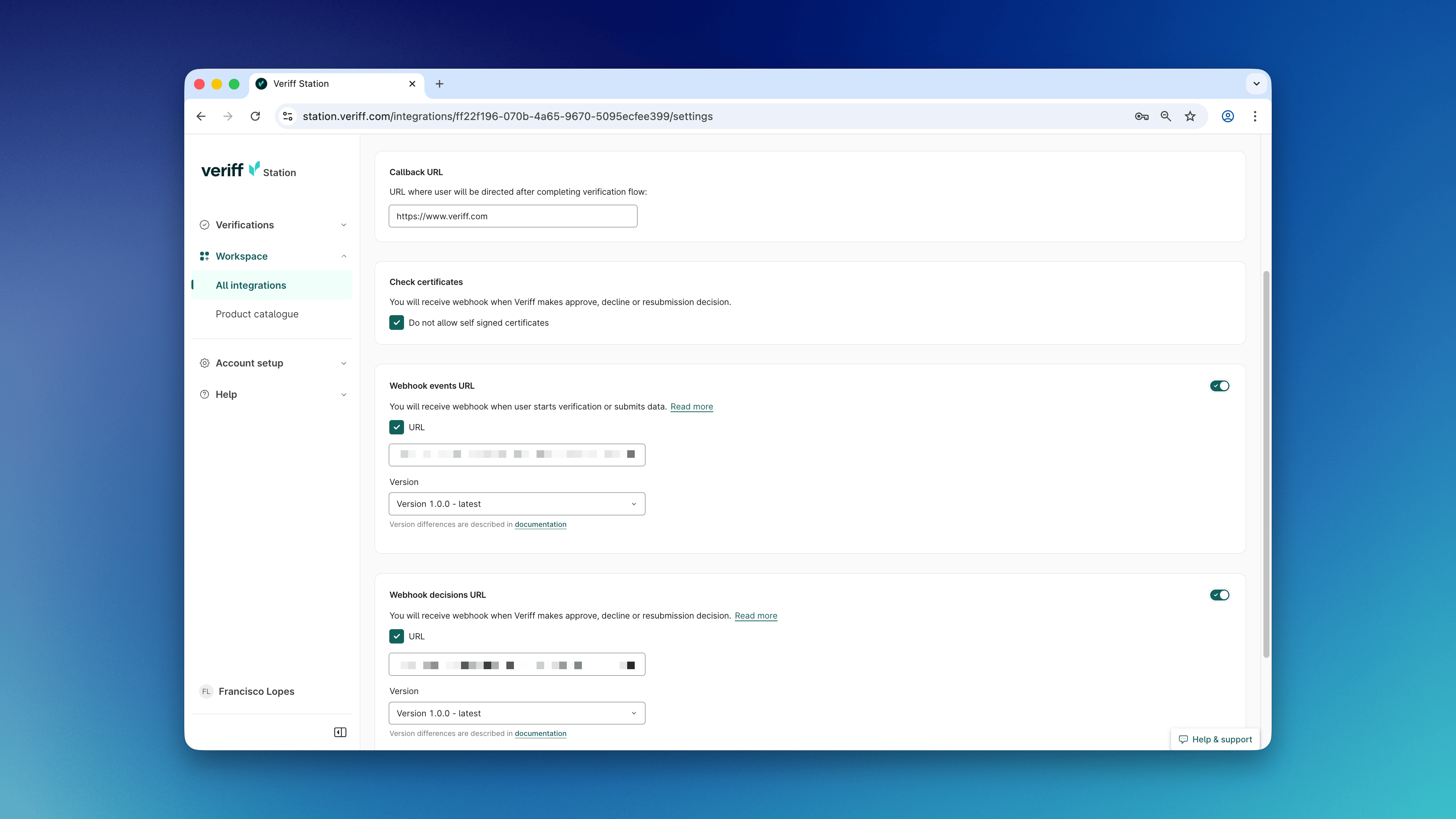Open the Verifications sidebar menu
This screenshot has height=819, width=1456.
pyautogui.click(x=273, y=225)
